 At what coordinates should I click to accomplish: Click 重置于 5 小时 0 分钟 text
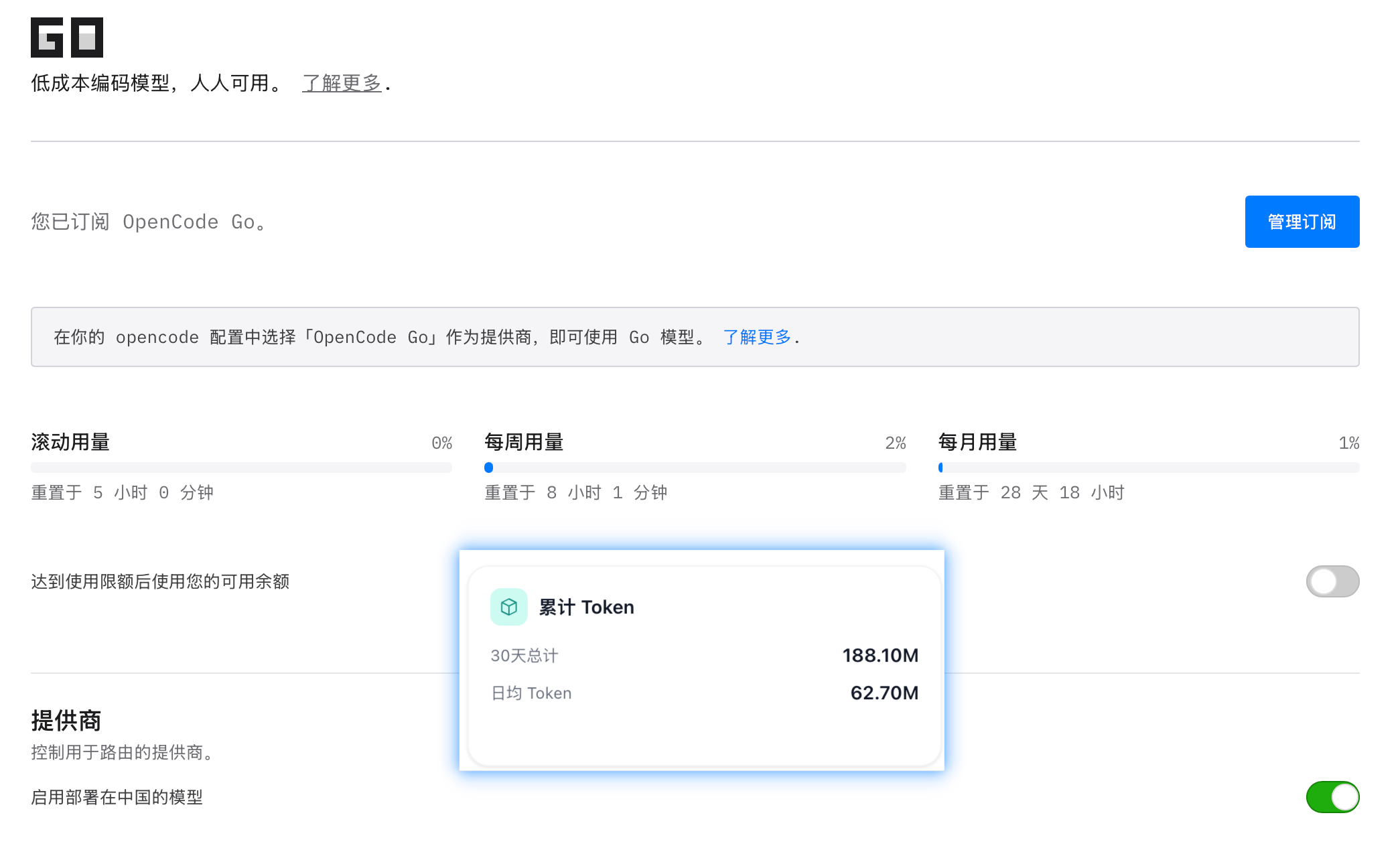pyautogui.click(x=123, y=493)
